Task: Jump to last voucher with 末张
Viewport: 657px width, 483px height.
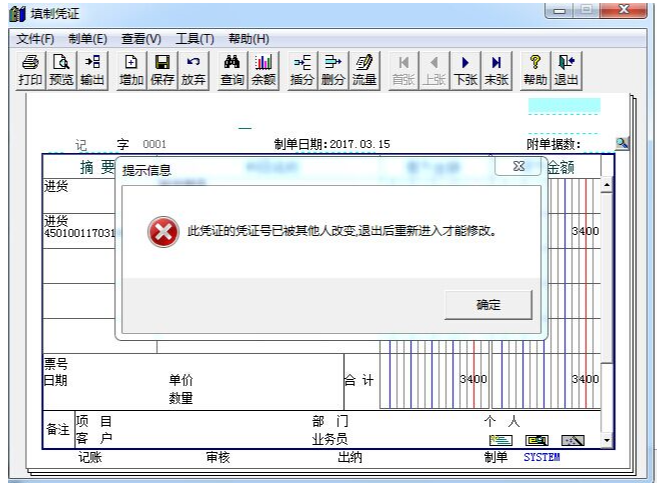Action: coord(496,70)
